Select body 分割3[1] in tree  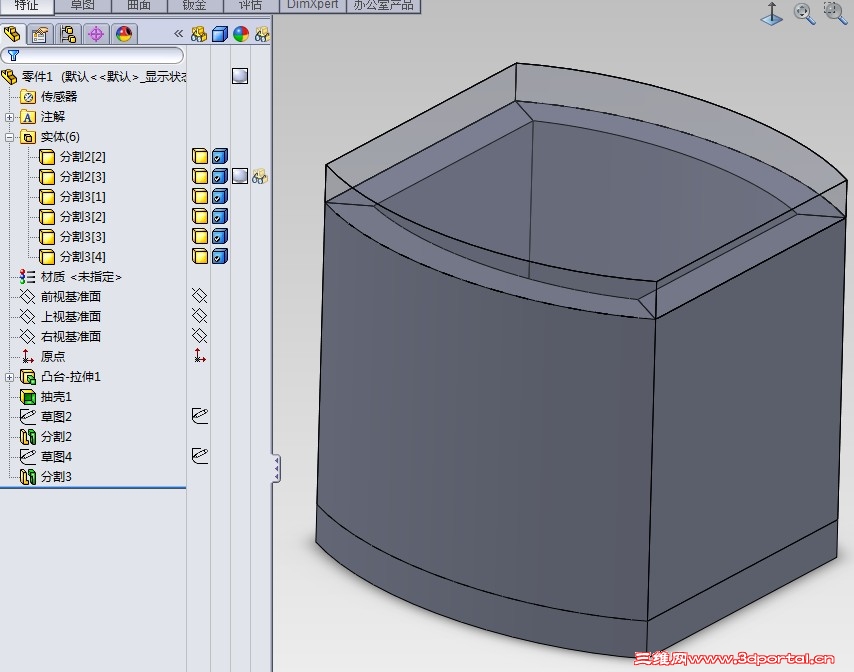coord(72,197)
